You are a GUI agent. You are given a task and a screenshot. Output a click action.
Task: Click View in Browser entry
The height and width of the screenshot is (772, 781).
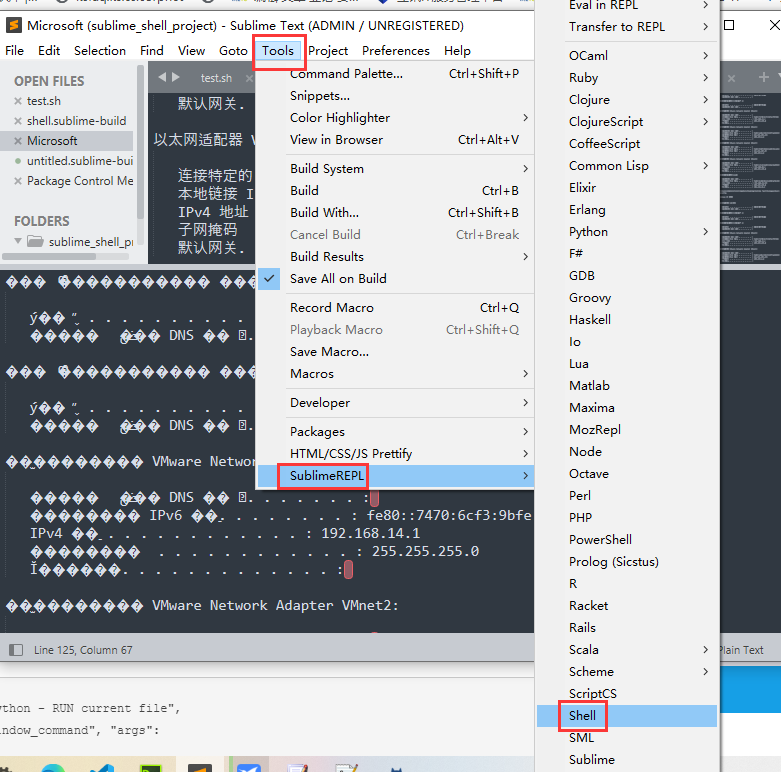[x=395, y=139]
